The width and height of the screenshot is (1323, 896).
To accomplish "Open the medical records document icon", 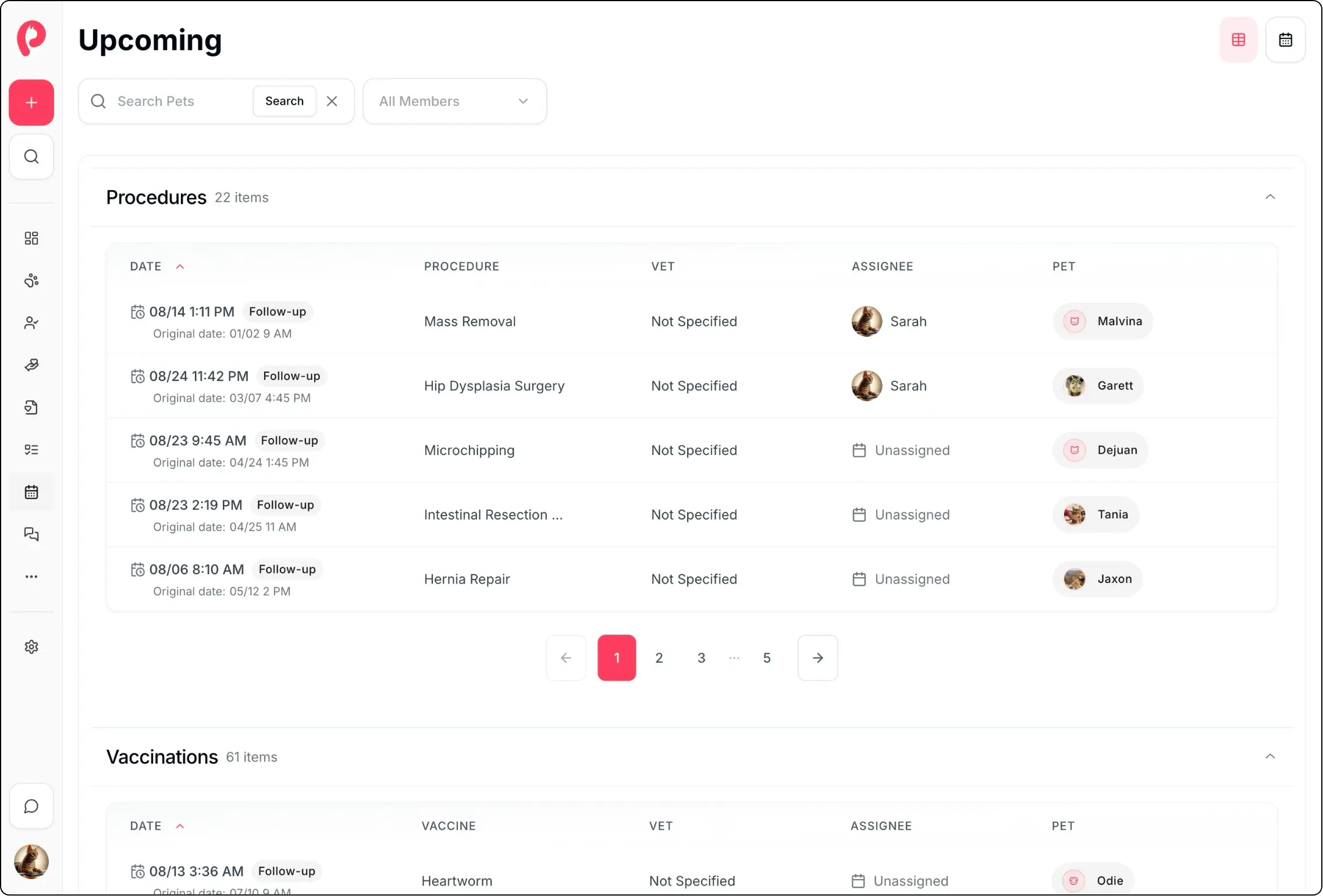I will point(31,407).
